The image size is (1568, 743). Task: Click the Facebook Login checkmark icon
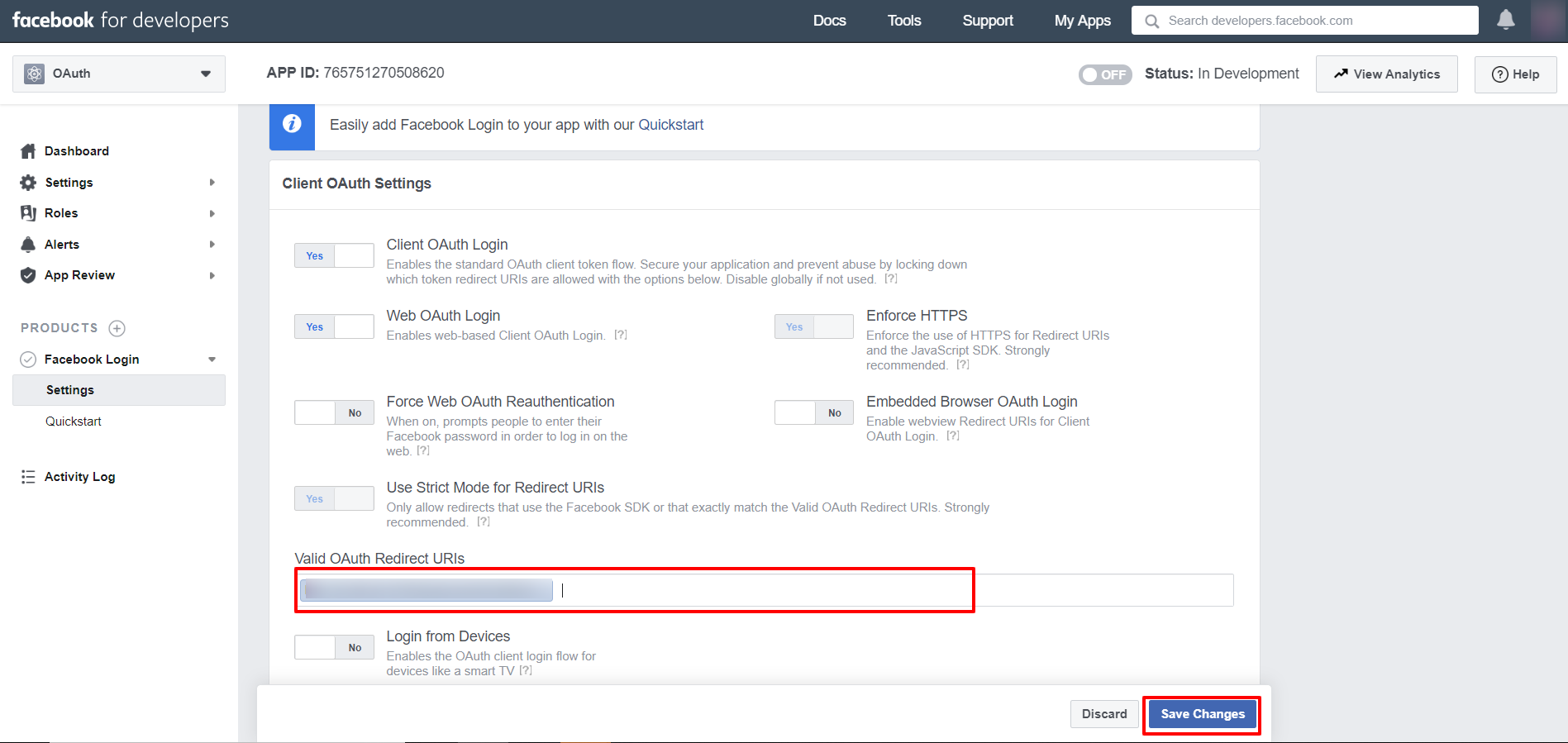click(28, 360)
